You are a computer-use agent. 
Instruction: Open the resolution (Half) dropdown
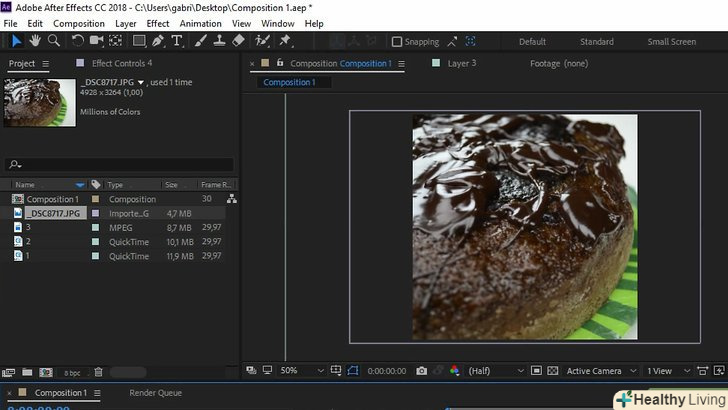(490, 371)
